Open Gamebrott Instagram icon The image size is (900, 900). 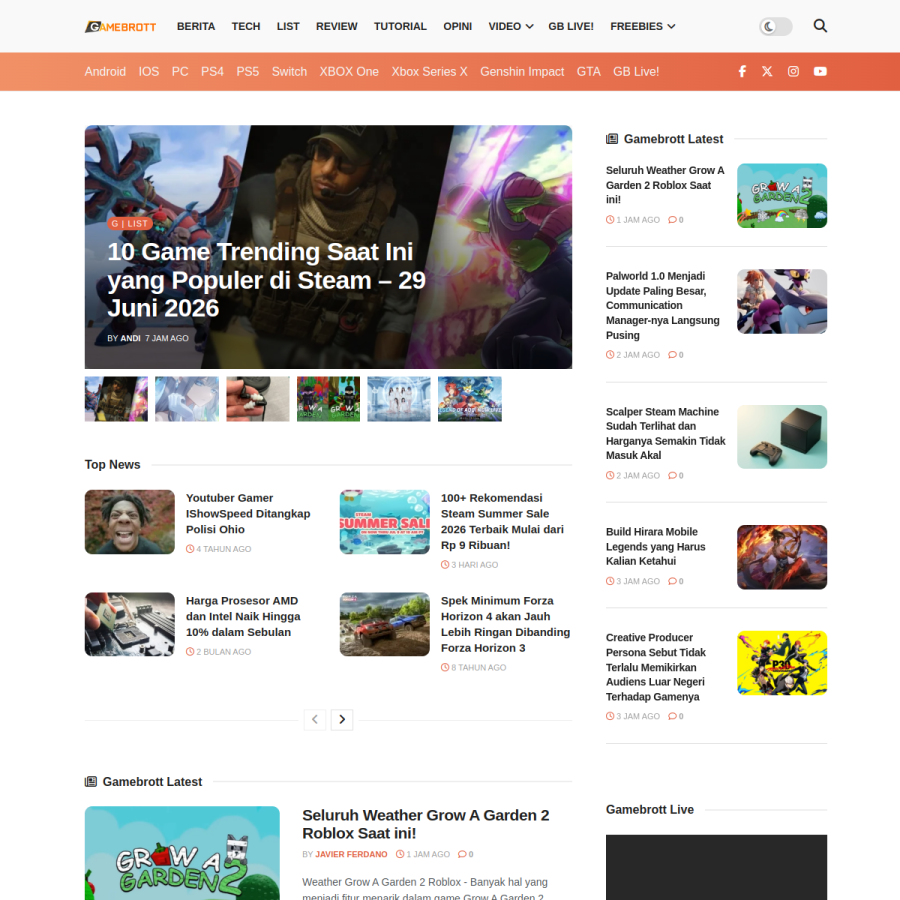point(793,71)
